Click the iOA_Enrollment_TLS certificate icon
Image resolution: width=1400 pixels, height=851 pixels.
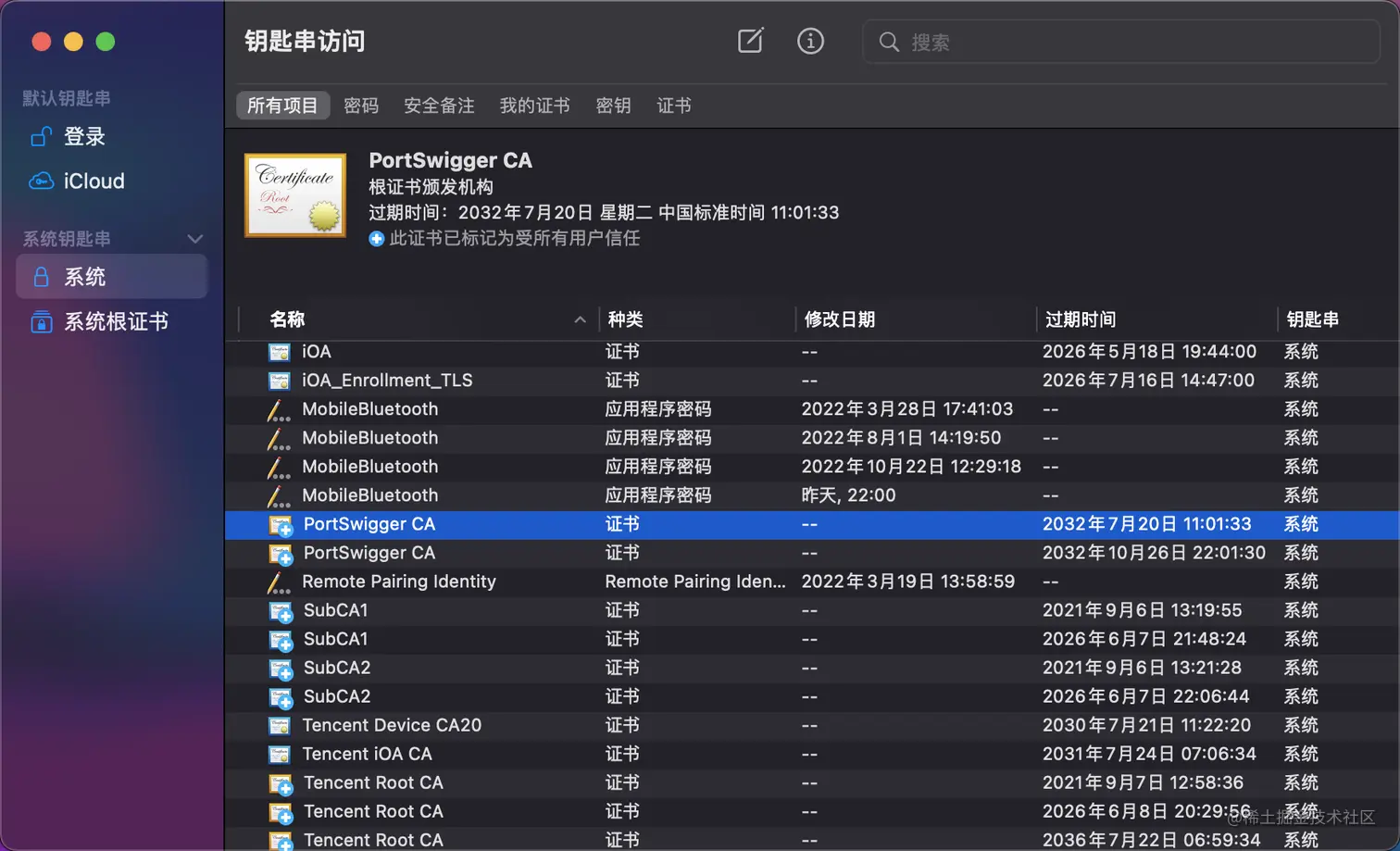(x=279, y=381)
